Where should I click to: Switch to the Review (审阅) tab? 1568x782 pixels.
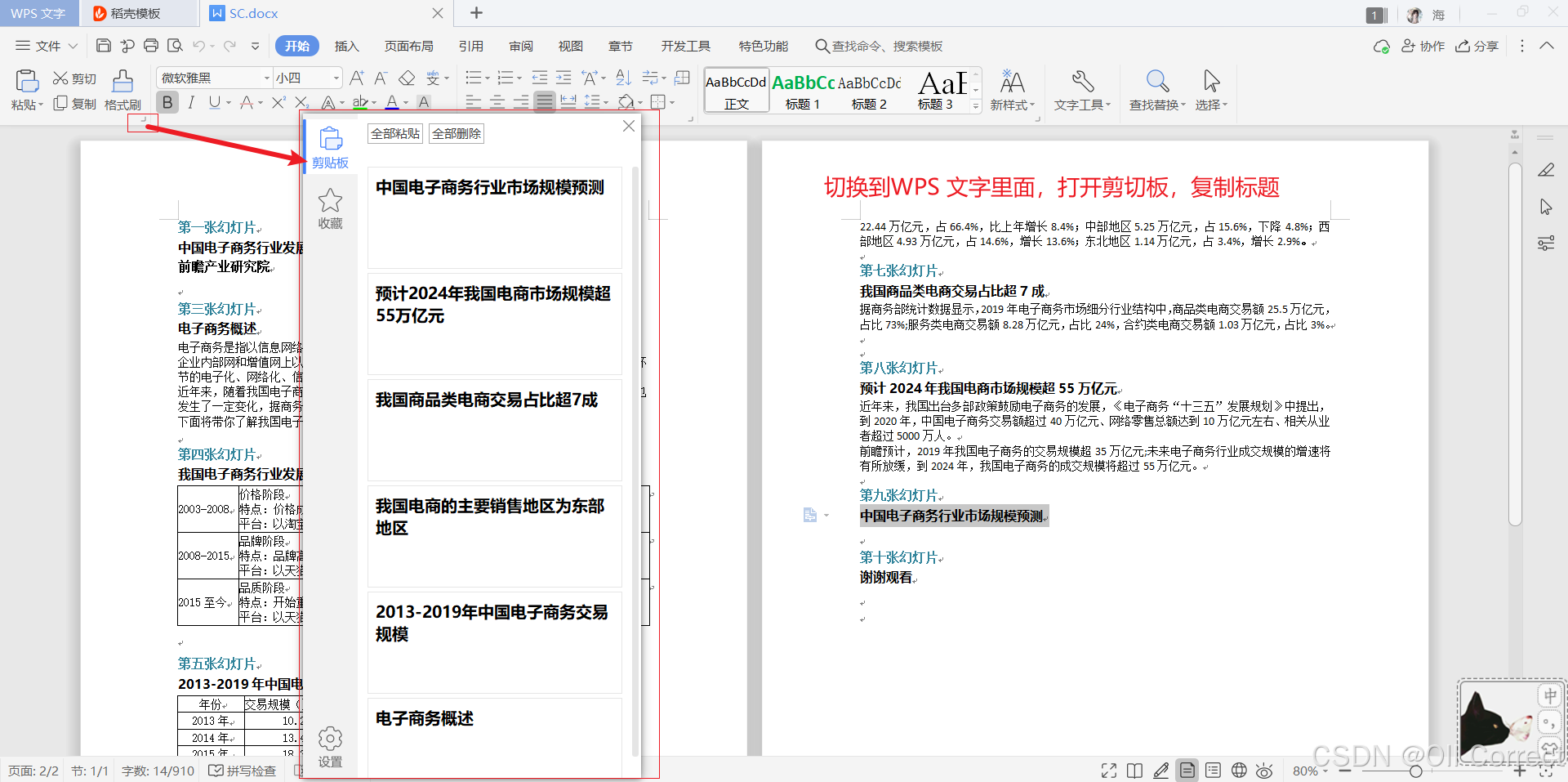tap(521, 46)
